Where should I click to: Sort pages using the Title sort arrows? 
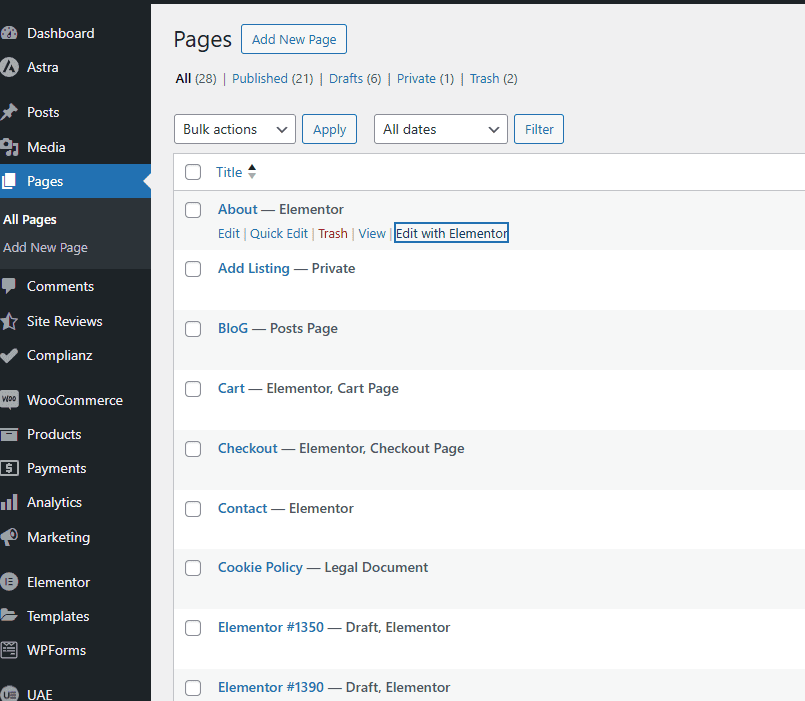tap(252, 172)
